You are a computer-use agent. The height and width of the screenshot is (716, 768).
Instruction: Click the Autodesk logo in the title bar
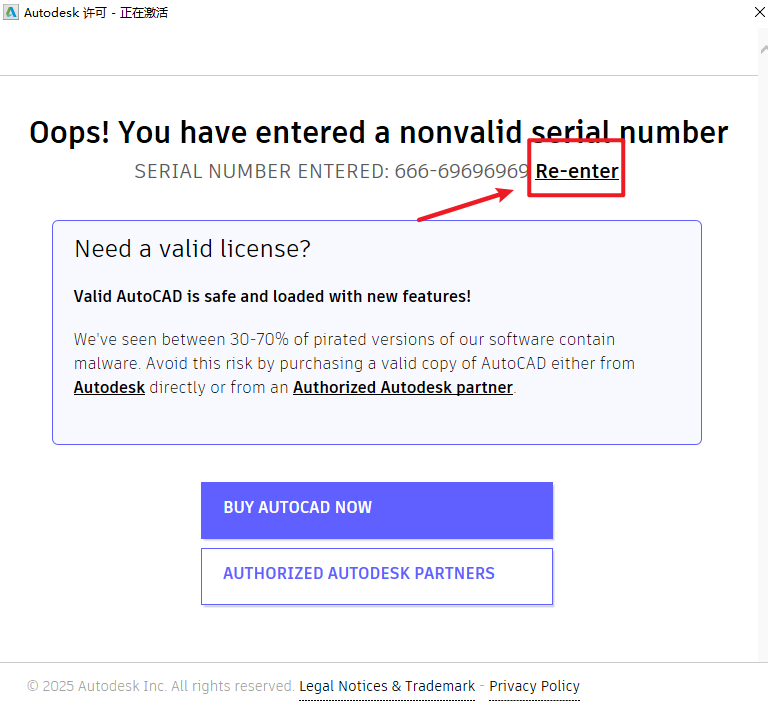coord(12,14)
